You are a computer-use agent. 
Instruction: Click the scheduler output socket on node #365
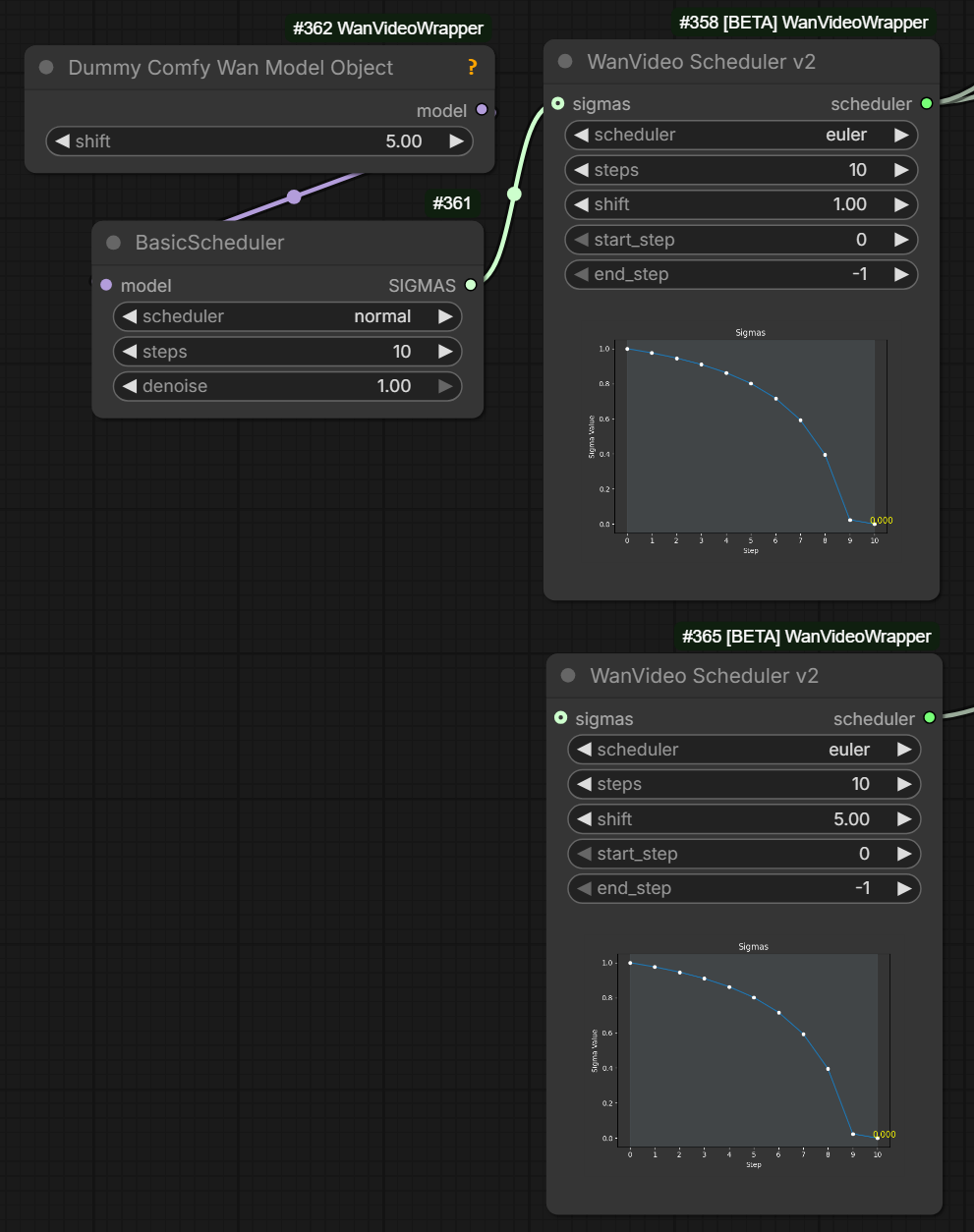(929, 718)
